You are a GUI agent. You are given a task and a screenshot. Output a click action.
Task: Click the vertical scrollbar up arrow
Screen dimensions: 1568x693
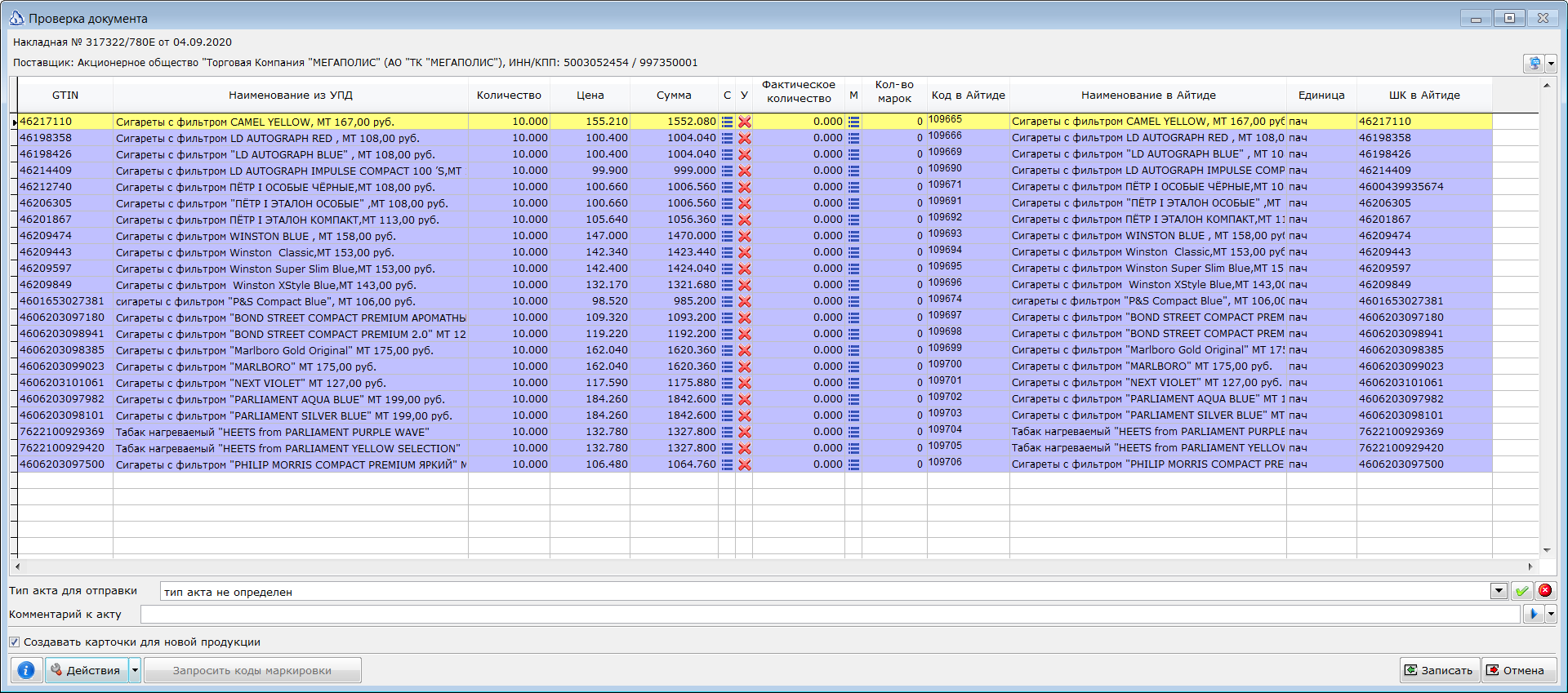point(1546,85)
